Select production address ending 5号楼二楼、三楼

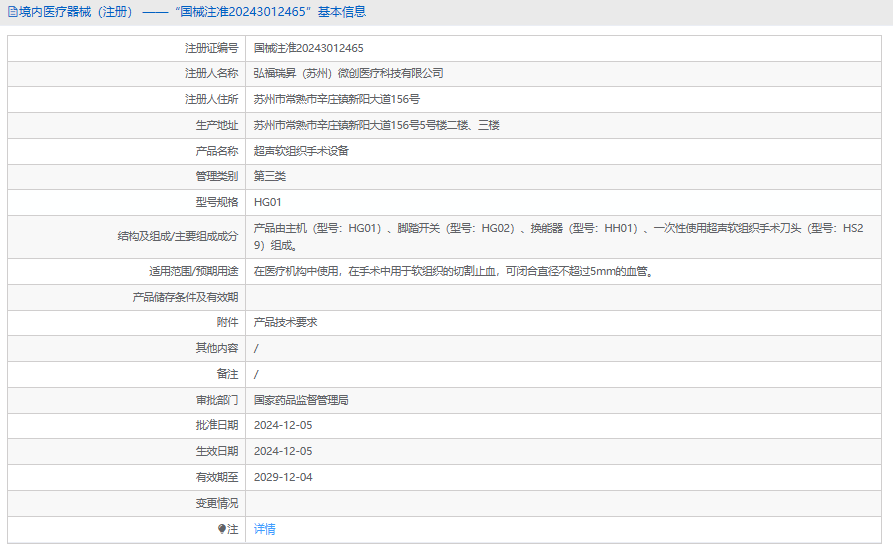pyautogui.click(x=376, y=125)
